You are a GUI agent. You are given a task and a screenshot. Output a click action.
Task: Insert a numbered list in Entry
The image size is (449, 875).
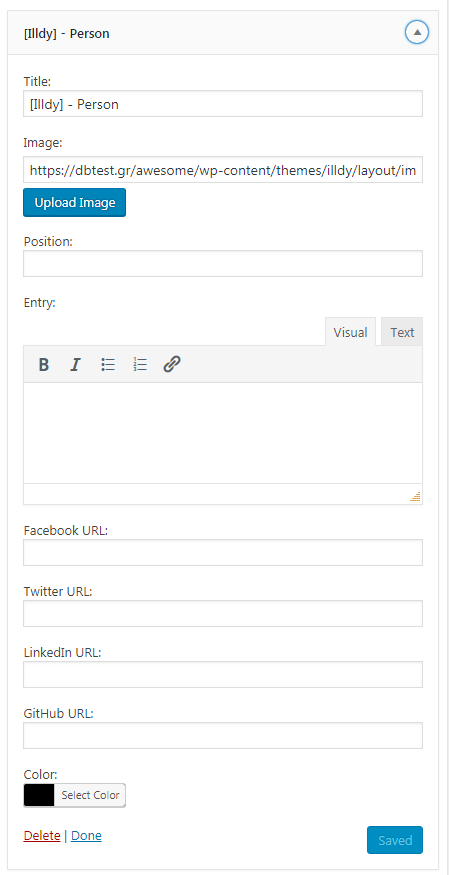[x=140, y=365]
